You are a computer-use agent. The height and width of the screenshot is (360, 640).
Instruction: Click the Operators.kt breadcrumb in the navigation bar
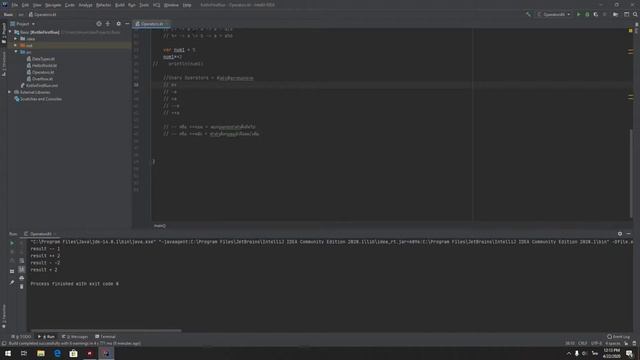[42, 14]
